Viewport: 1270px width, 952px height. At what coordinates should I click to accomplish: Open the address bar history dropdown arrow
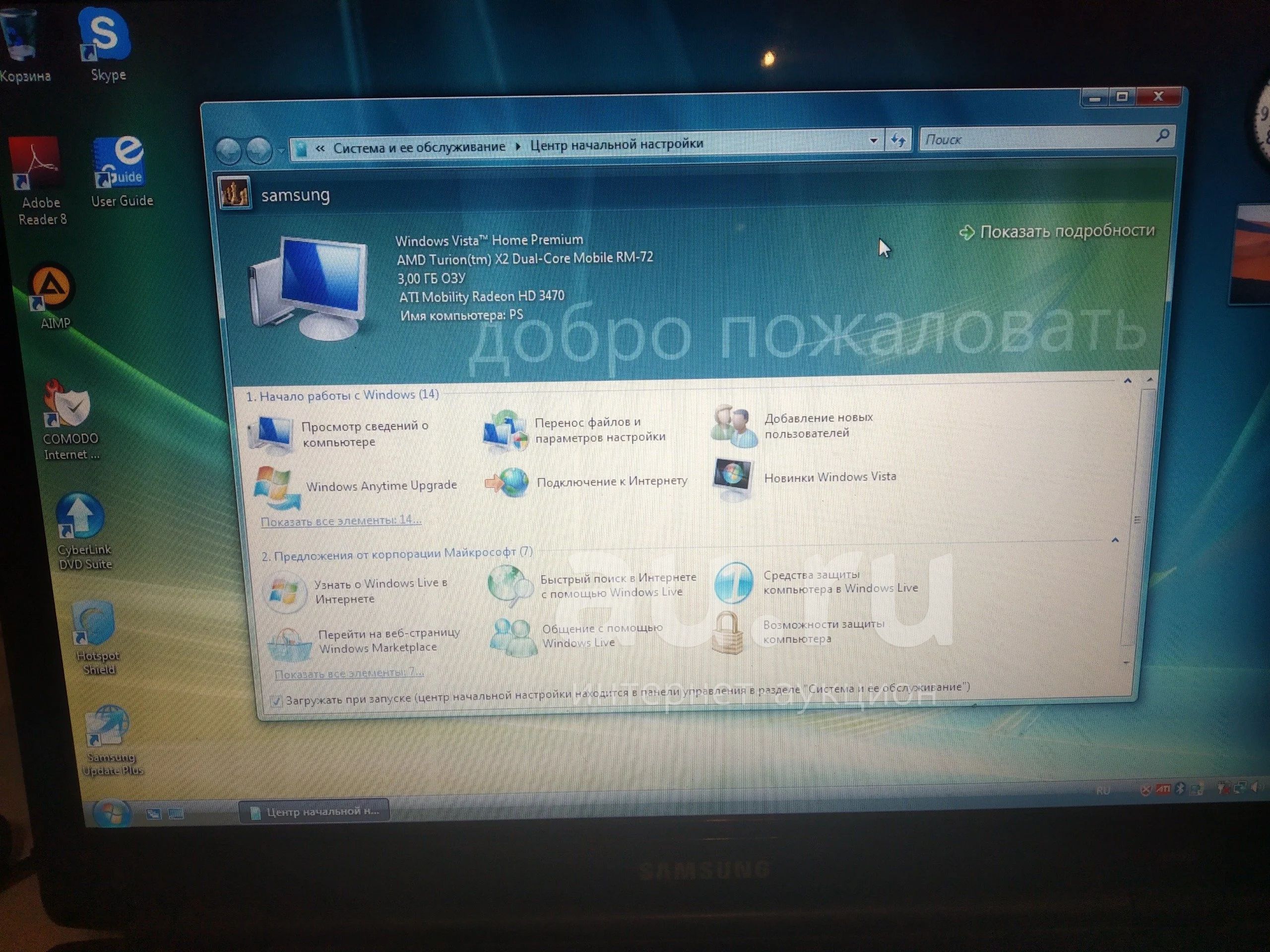point(873,140)
